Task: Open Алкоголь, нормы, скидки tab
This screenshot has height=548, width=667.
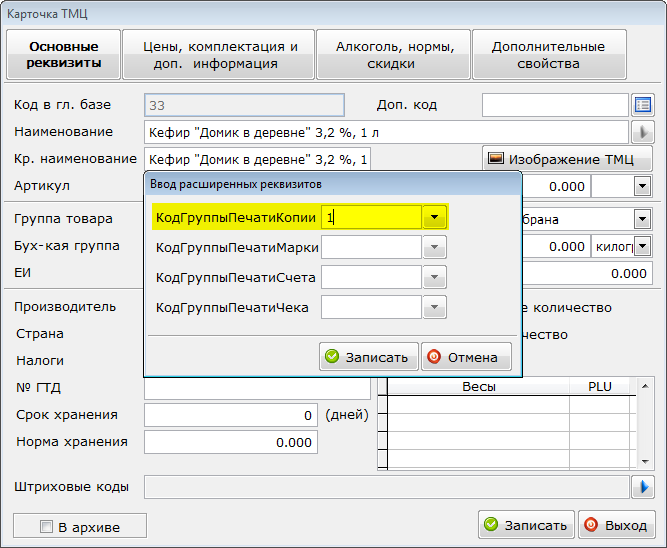Action: click(x=394, y=54)
